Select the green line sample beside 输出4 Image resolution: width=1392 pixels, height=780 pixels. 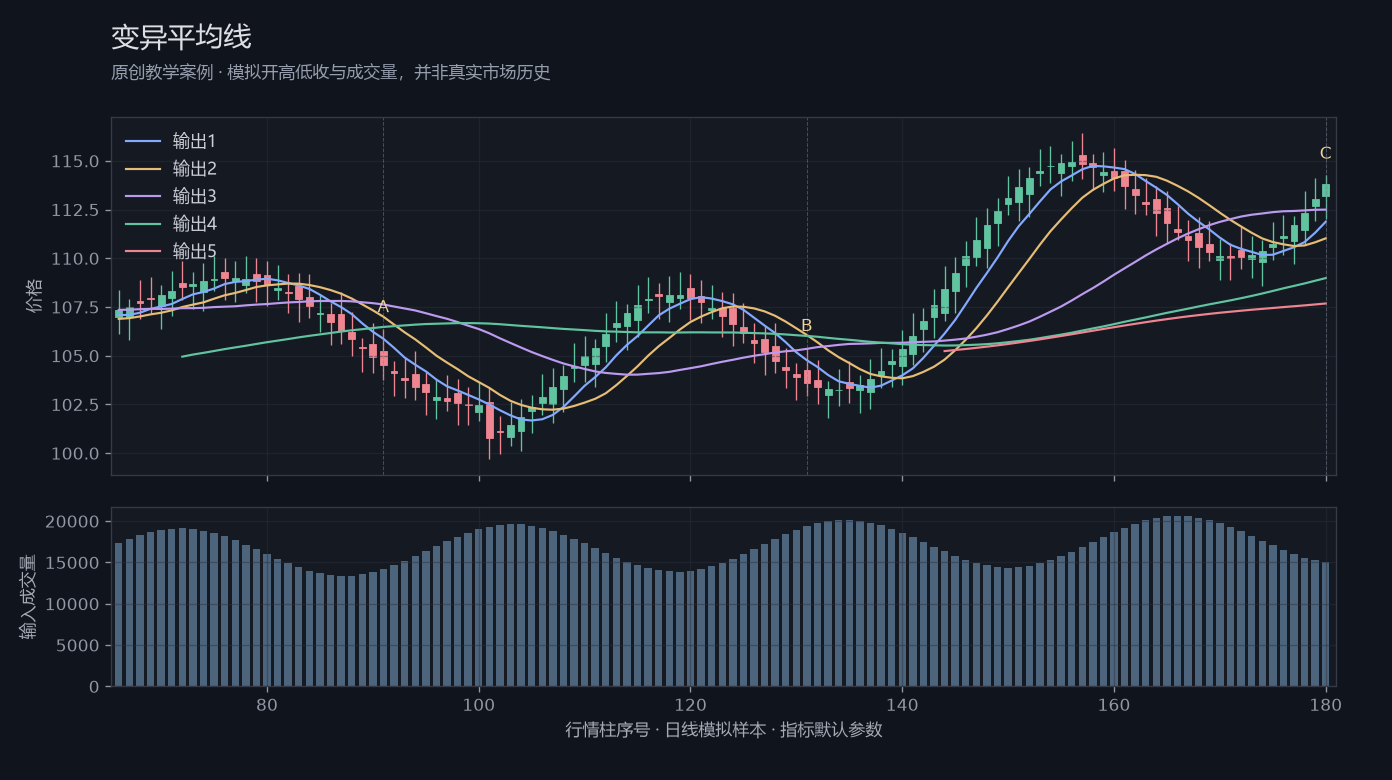(143, 225)
